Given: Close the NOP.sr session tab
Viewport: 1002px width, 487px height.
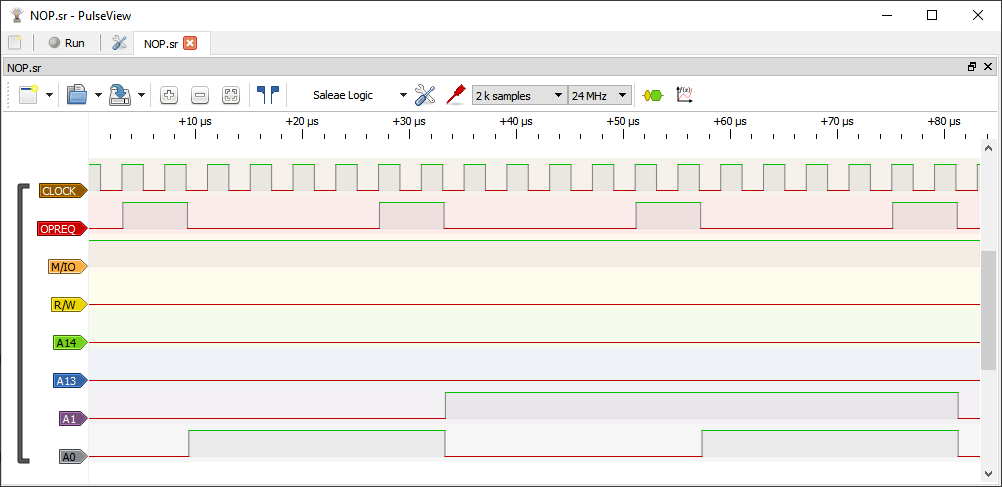Looking at the screenshot, I should (x=190, y=43).
